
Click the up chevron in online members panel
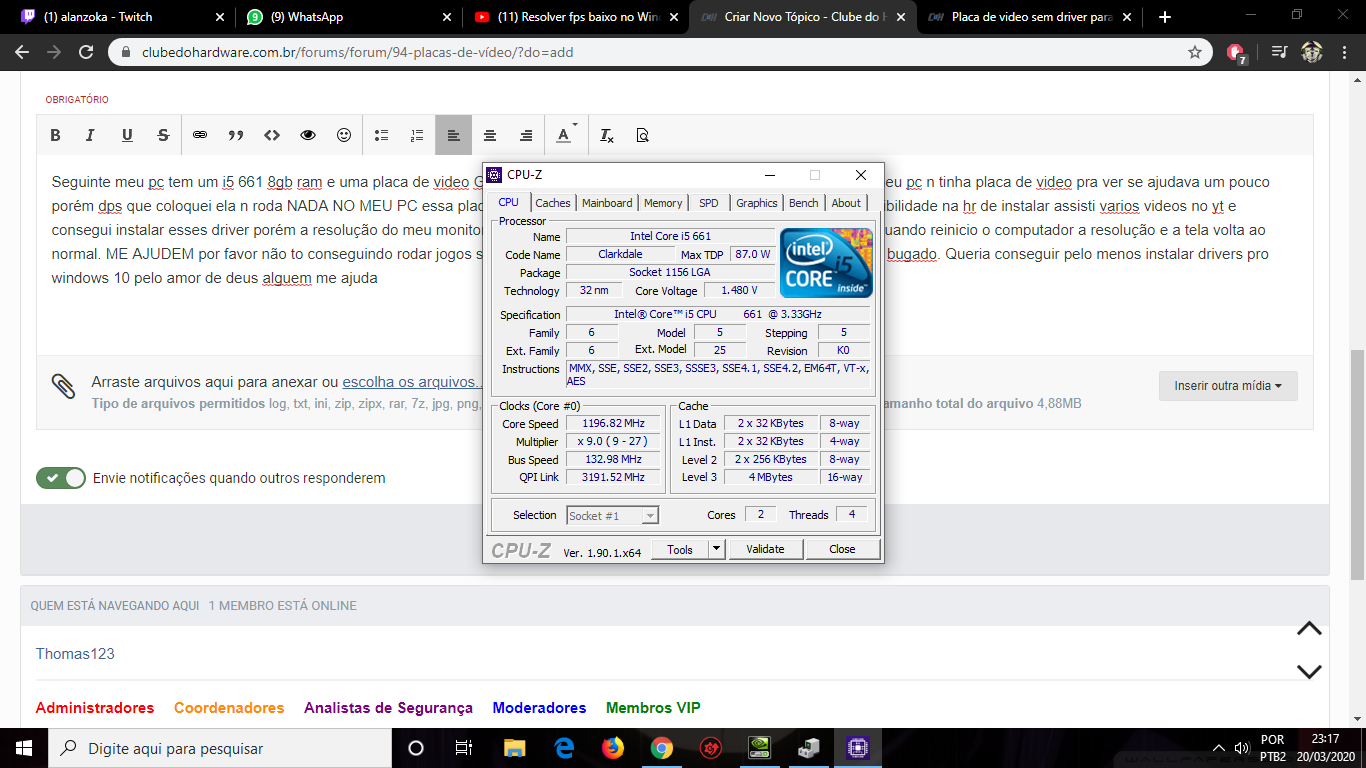pos(1309,629)
